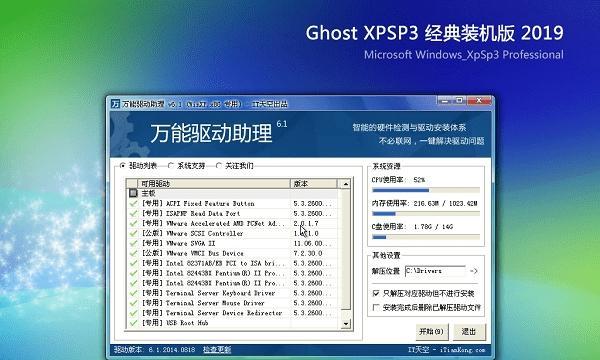Image resolution: width=600 pixels, height=360 pixels.
Task: Click 驱动版本 6.1.2014.0318 status text
Action: point(155,349)
